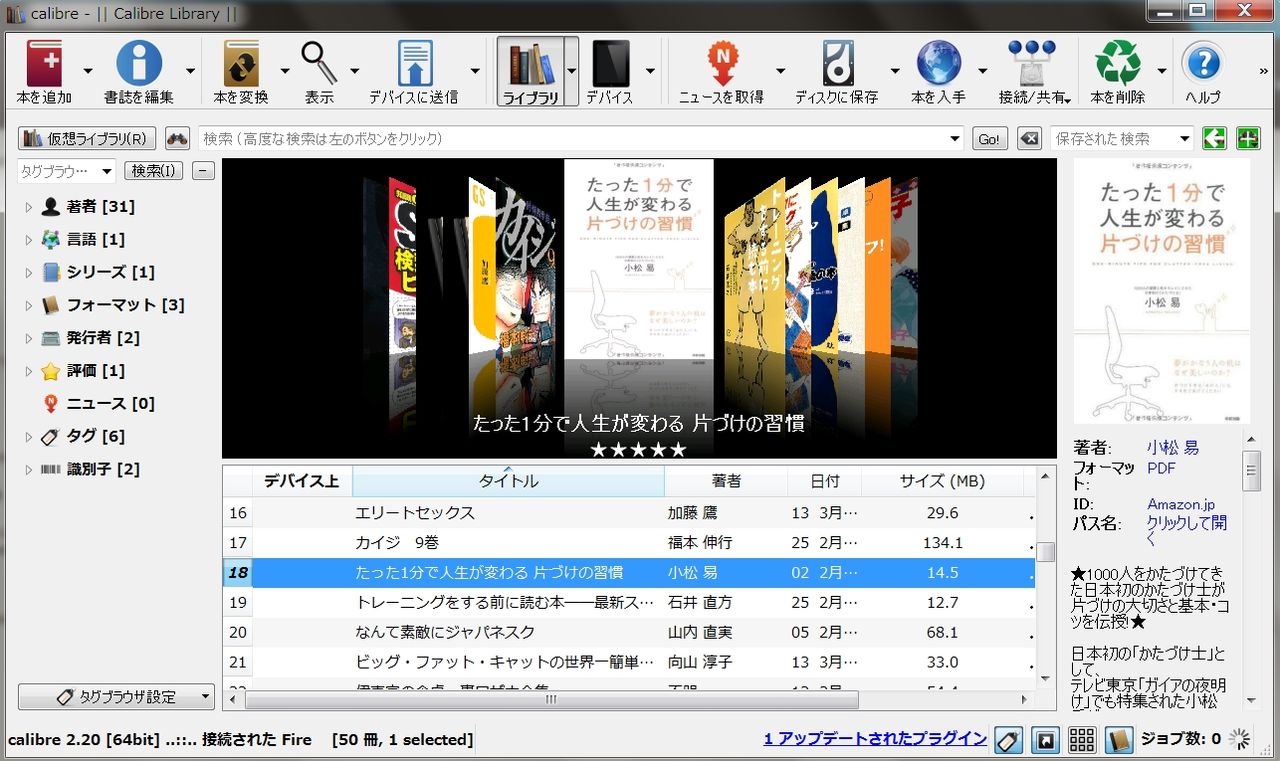Open dropdown arrow next to ニュースを取得
1280x761 pixels.
tap(781, 71)
